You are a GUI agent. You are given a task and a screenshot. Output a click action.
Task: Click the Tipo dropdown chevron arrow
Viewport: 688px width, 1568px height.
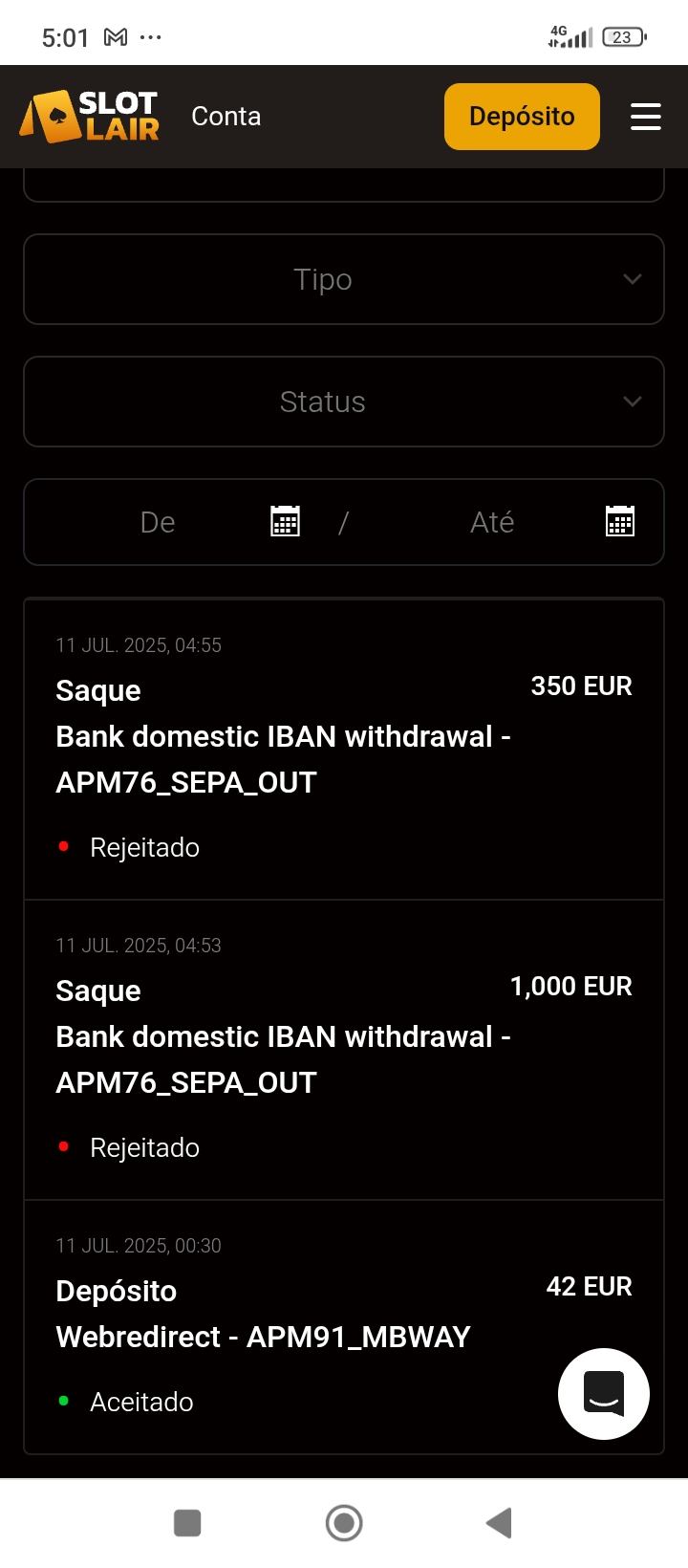[632, 279]
